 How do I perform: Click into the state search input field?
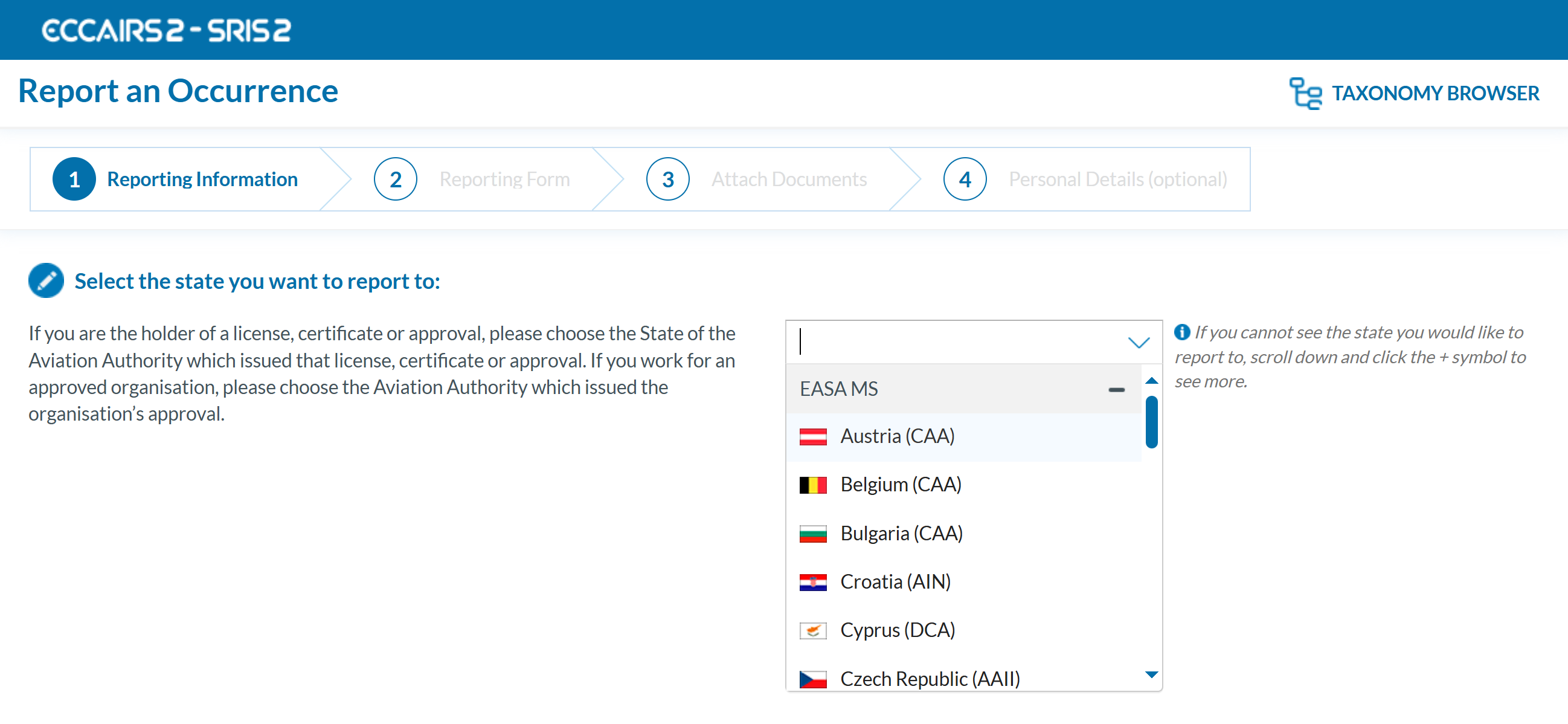[x=956, y=342]
